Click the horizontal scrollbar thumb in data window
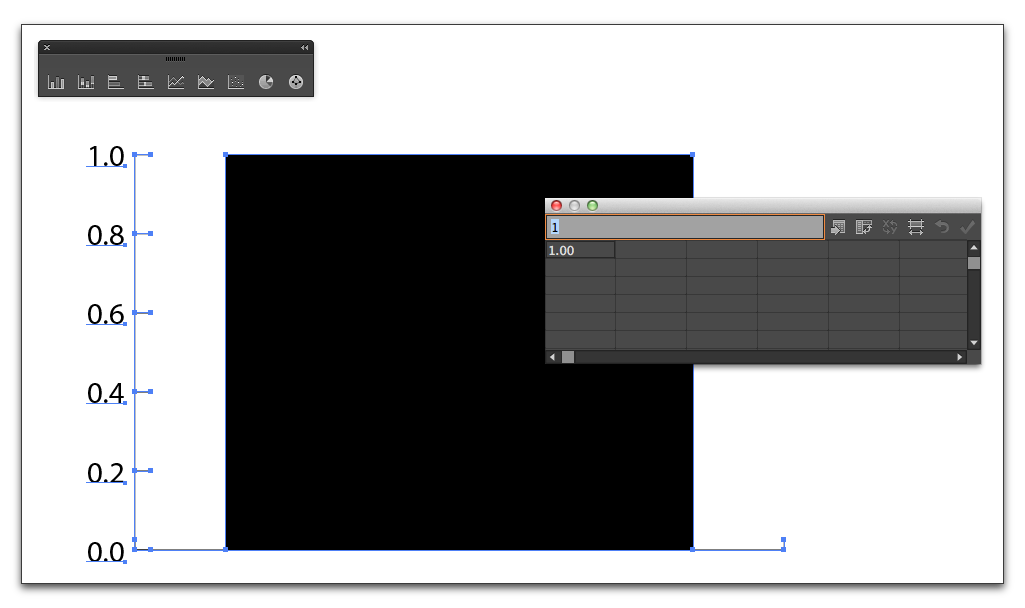 (568, 357)
